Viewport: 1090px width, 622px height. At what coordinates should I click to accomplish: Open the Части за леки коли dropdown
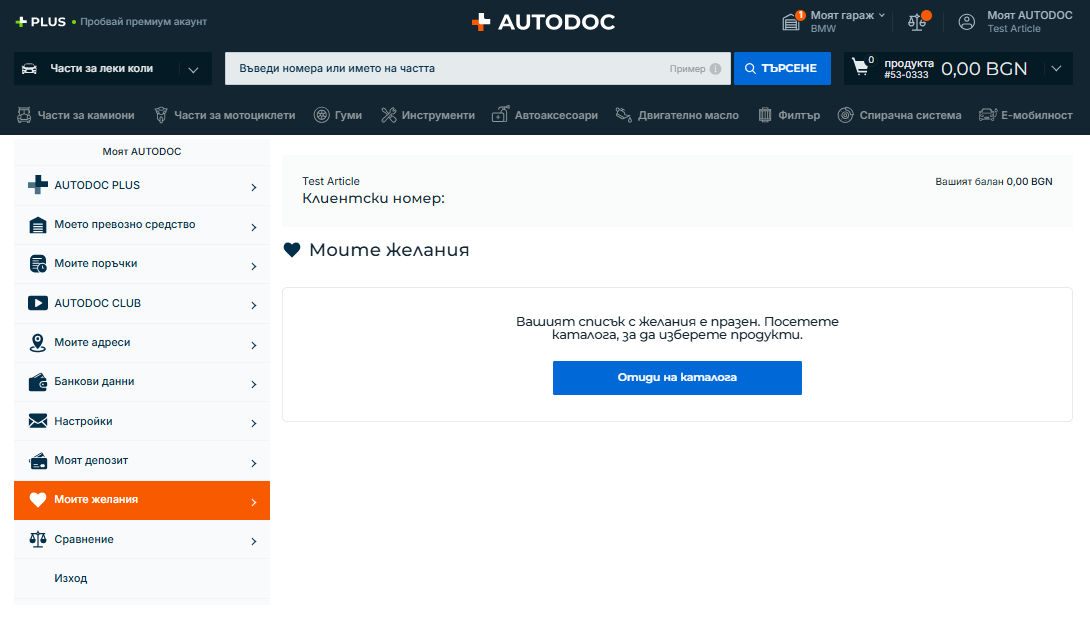[113, 69]
